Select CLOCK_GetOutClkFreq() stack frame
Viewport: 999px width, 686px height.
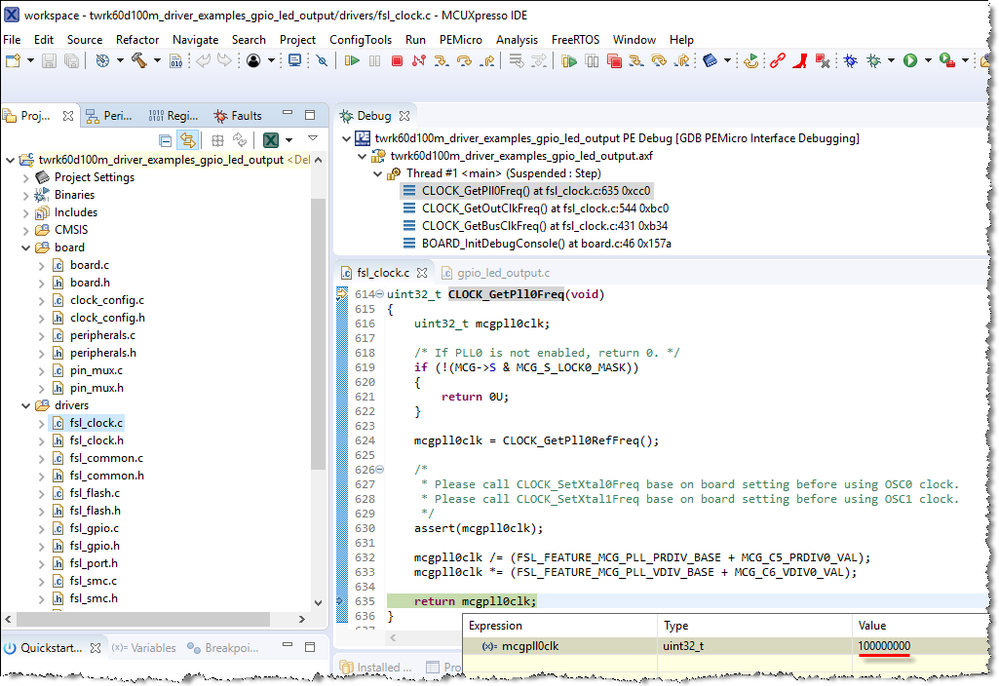(536, 208)
